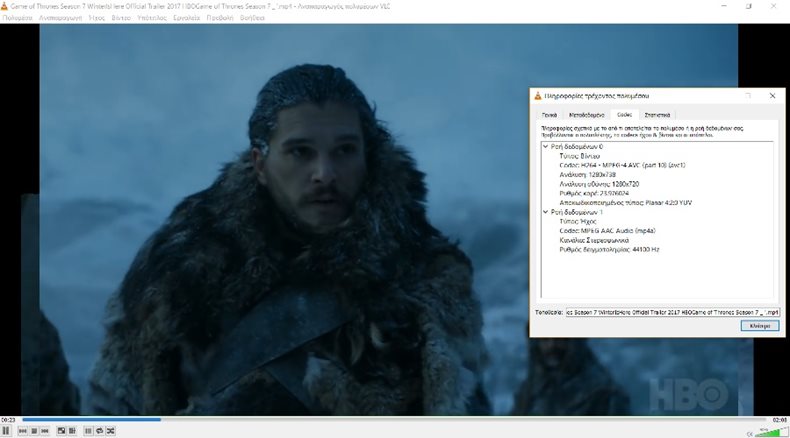Screen dimensions: 790x438
Task: Stop the video playback
Action: (x=34, y=431)
